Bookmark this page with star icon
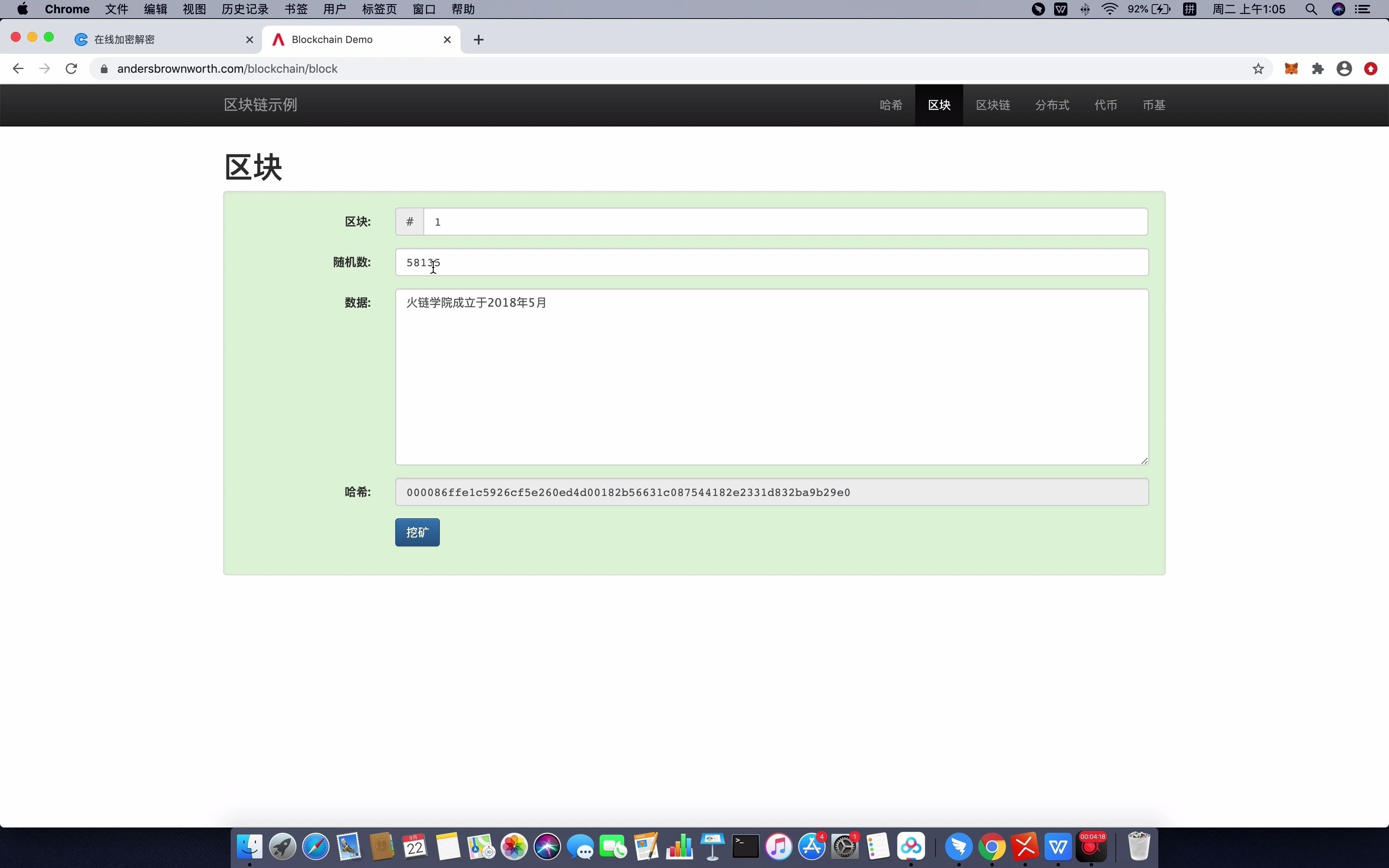 [x=1258, y=69]
